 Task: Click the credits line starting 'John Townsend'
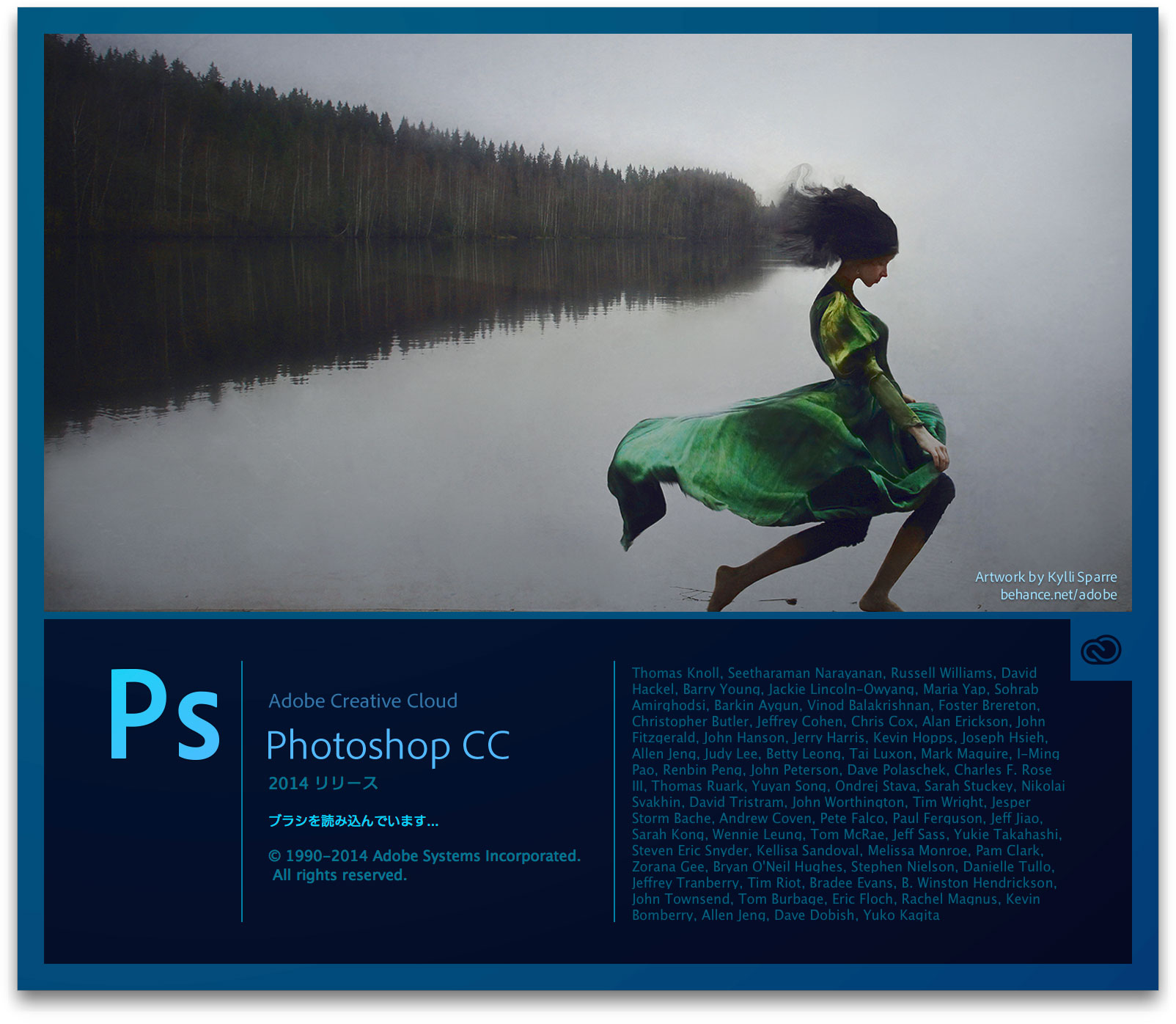pyautogui.click(x=836, y=899)
